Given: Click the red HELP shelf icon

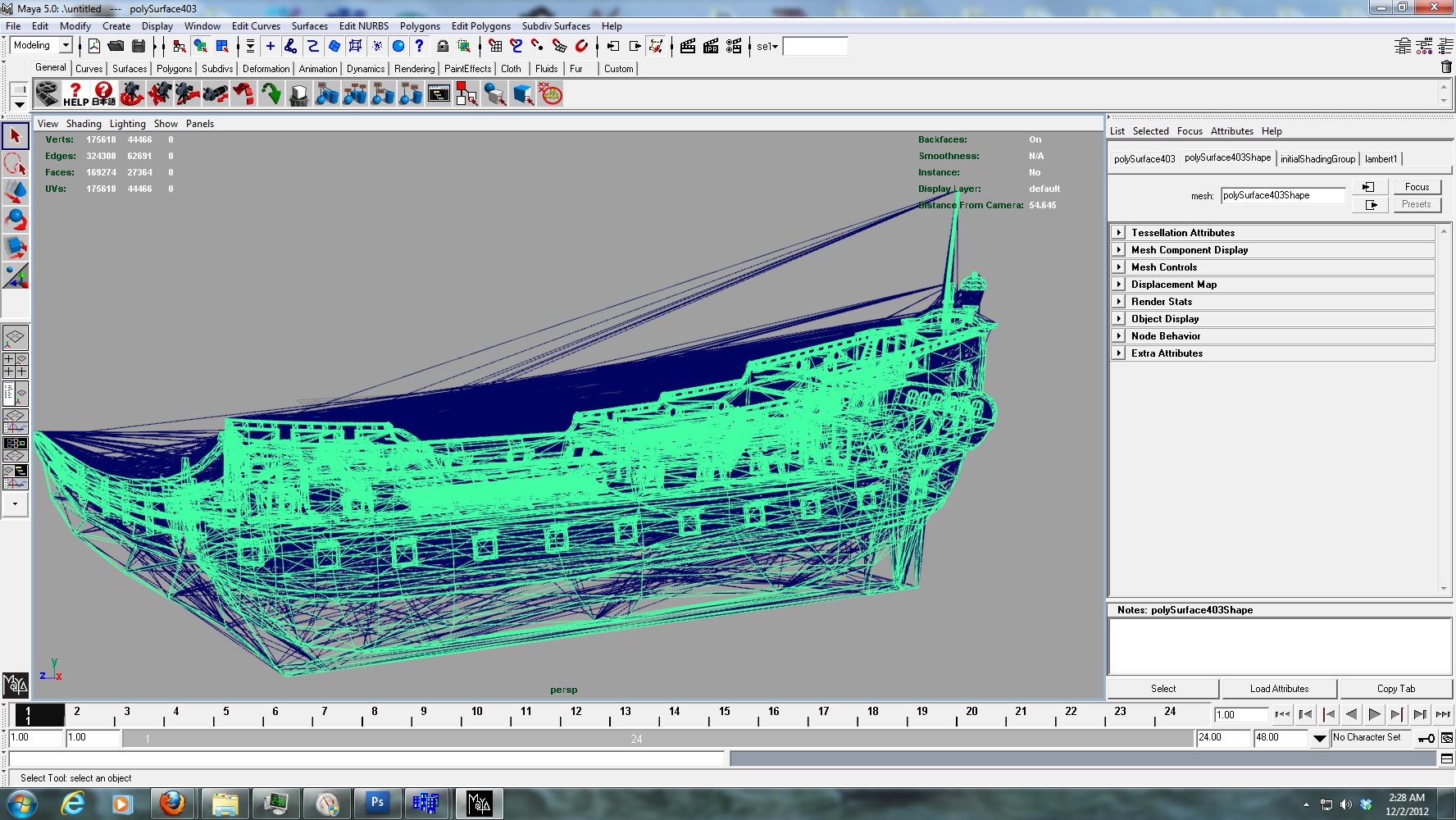Looking at the screenshot, I should point(75,94).
